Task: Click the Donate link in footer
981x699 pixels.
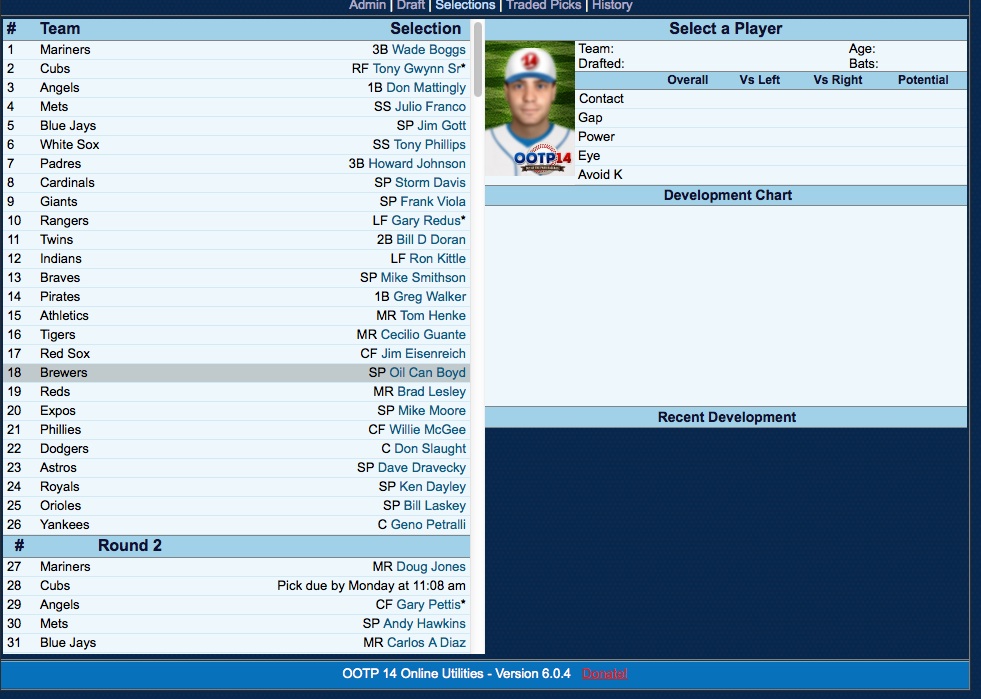Action: [605, 674]
